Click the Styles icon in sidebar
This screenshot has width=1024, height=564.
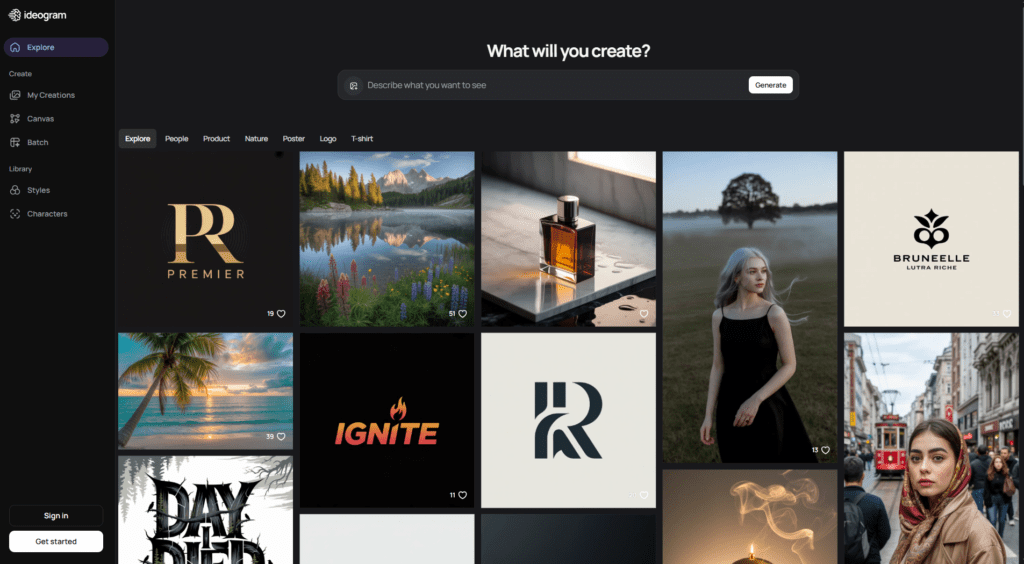pyautogui.click(x=15, y=190)
